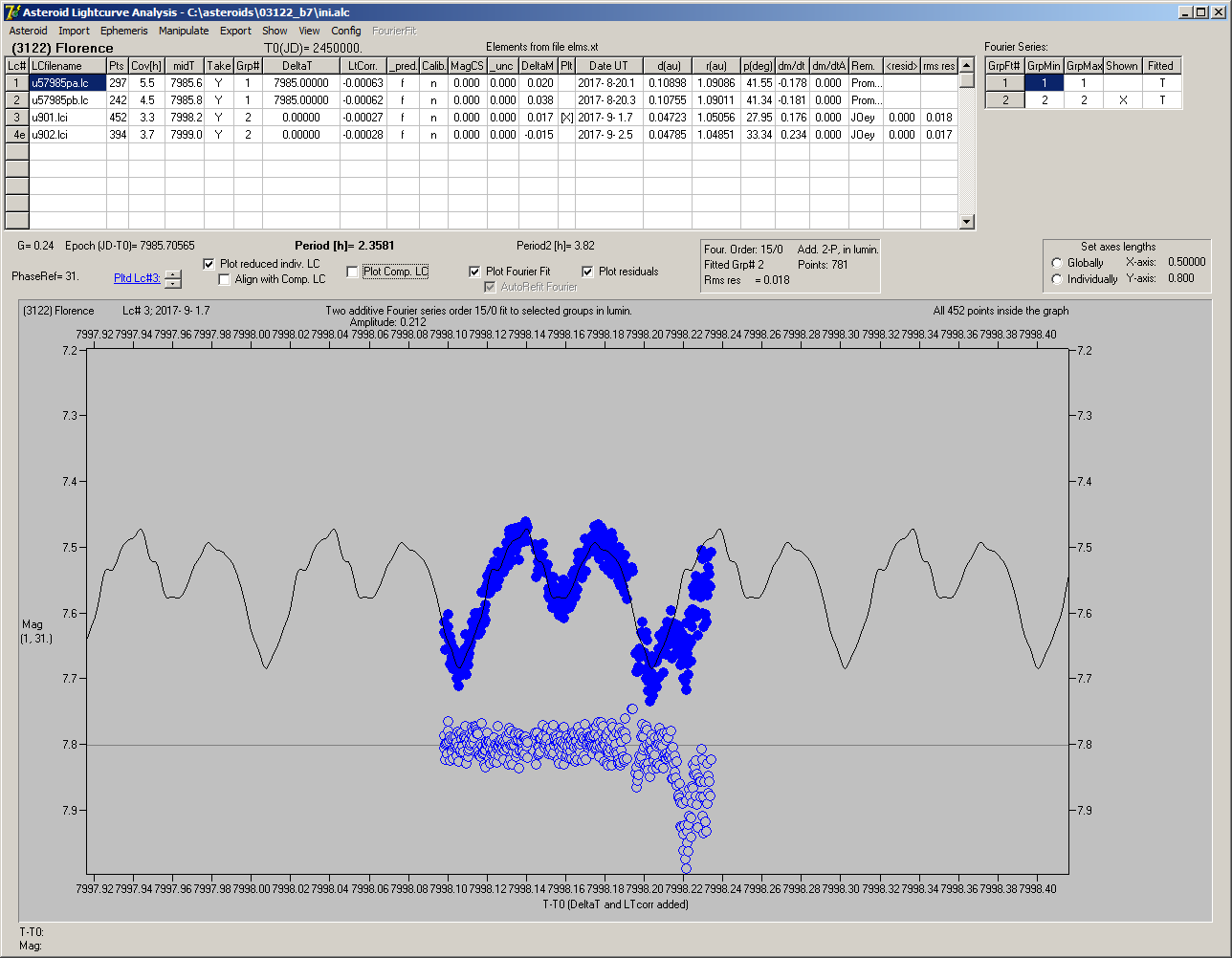Select file 'u901.lci' in the table
The width and height of the screenshot is (1232, 958).
point(67,117)
